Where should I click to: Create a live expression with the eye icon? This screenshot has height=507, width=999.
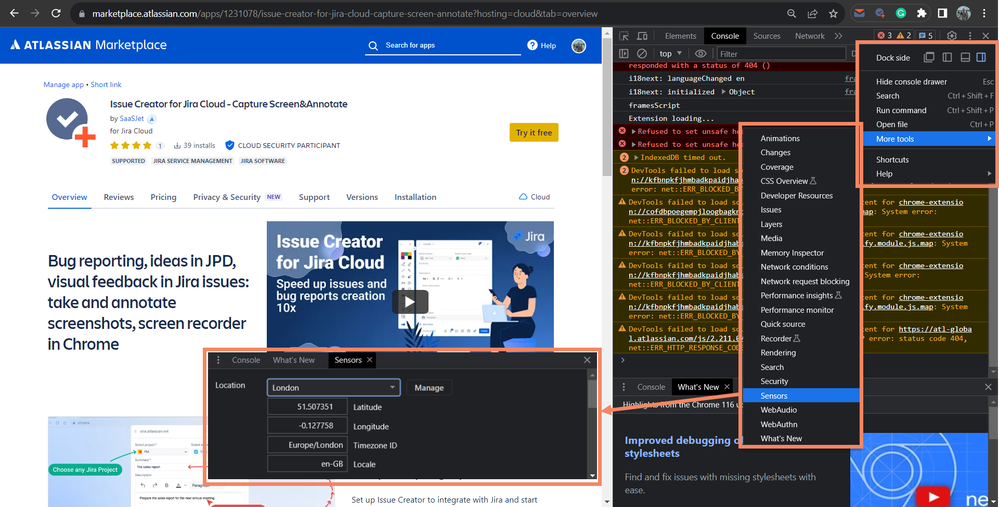[x=701, y=54]
